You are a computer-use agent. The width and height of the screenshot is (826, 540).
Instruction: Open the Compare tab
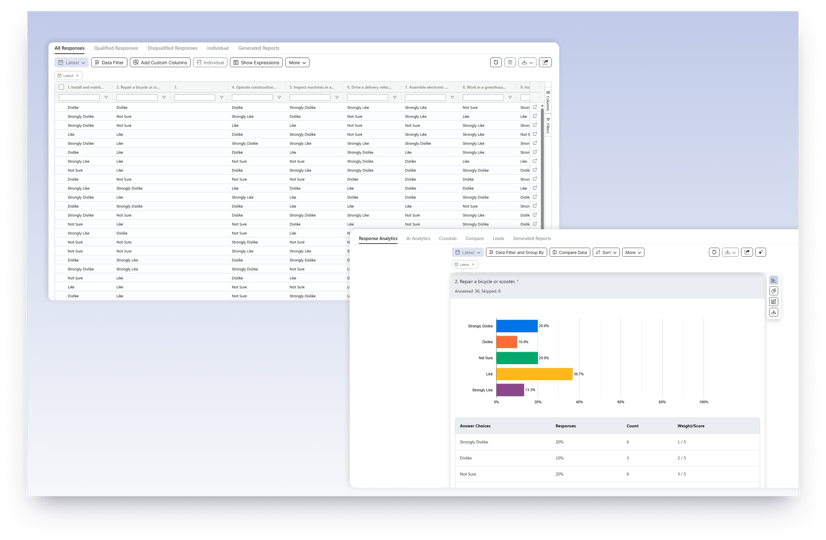475,239
